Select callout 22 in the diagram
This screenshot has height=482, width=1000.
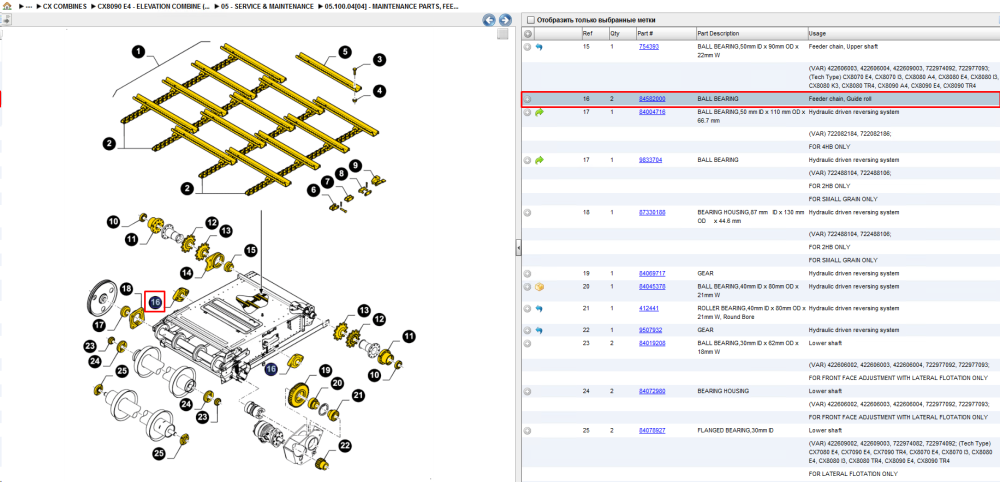click(x=344, y=446)
